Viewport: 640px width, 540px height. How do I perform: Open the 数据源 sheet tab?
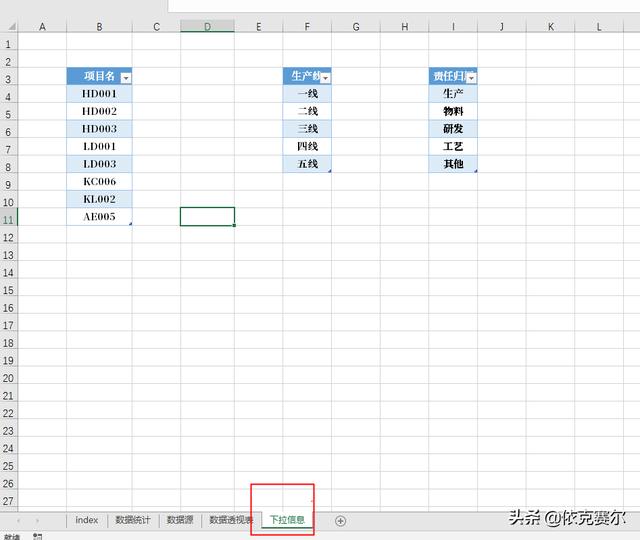coord(180,520)
